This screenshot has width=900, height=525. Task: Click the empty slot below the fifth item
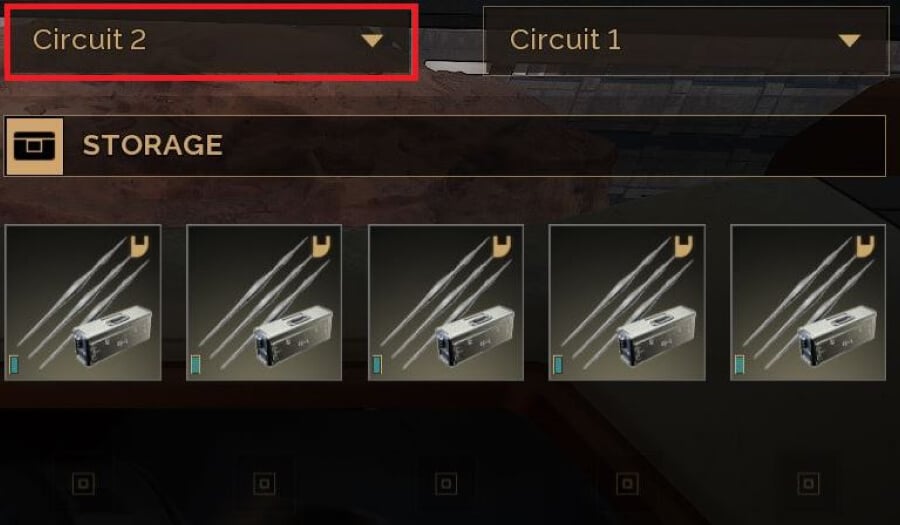pyautogui.click(x=808, y=484)
